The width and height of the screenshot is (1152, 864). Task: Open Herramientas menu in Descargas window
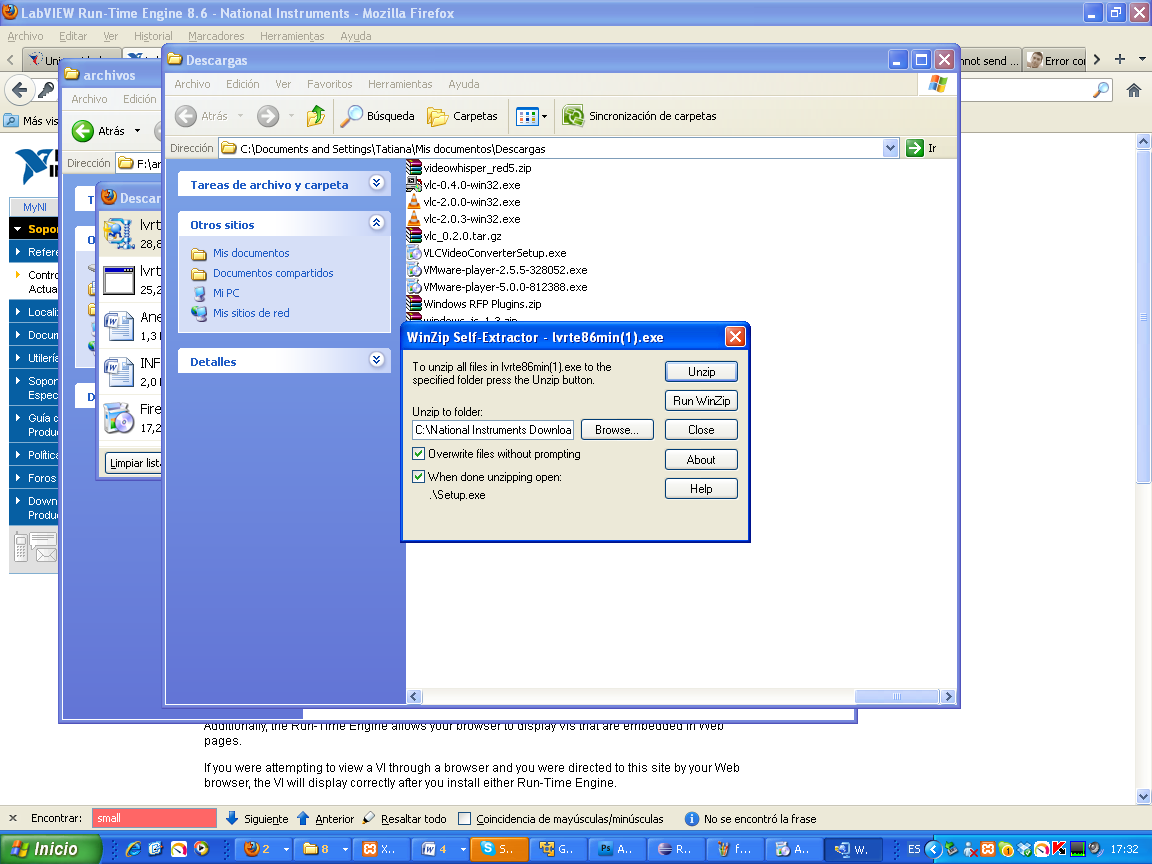tap(400, 84)
